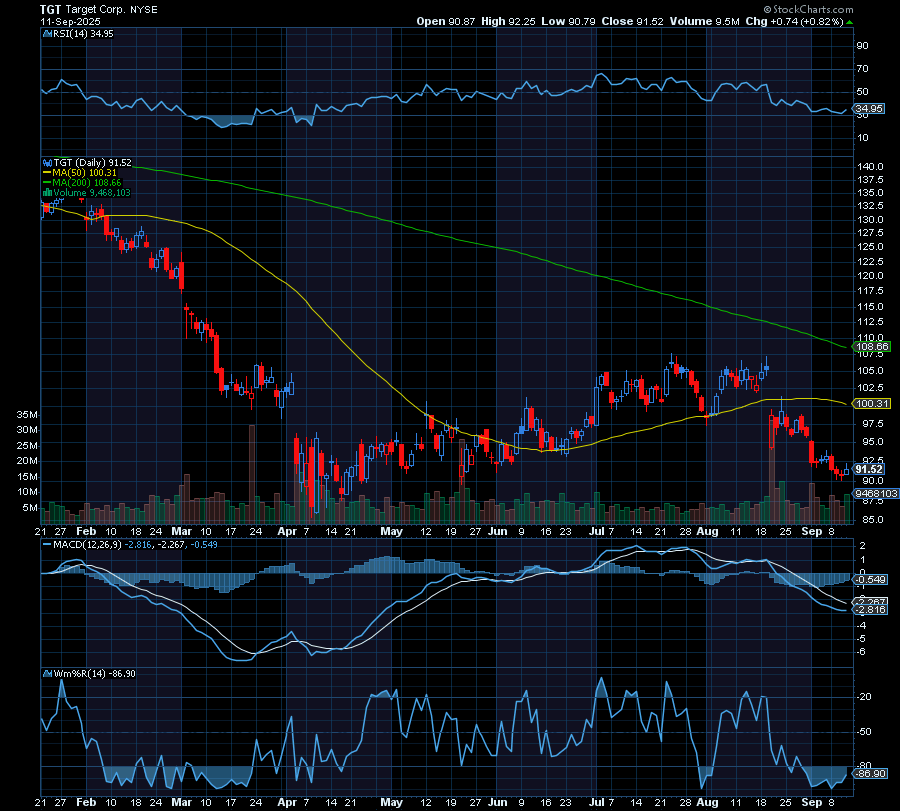Click the TGT ticker symbol title
Viewport: 900px width, 811px height.
pos(50,7)
